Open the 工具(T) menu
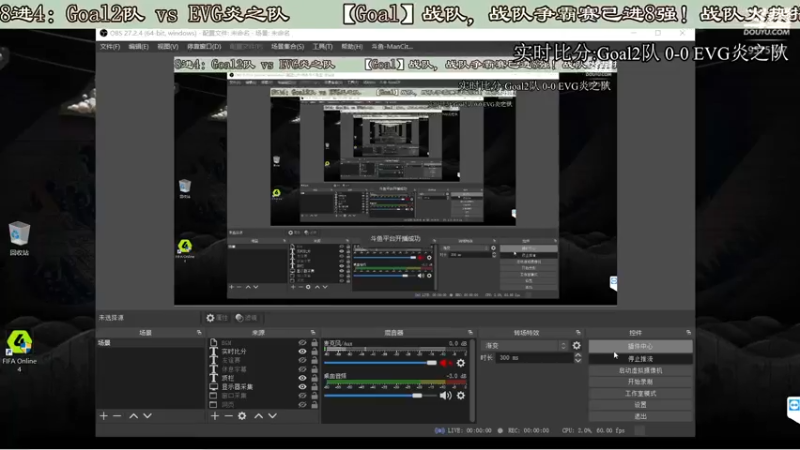 [x=322, y=46]
